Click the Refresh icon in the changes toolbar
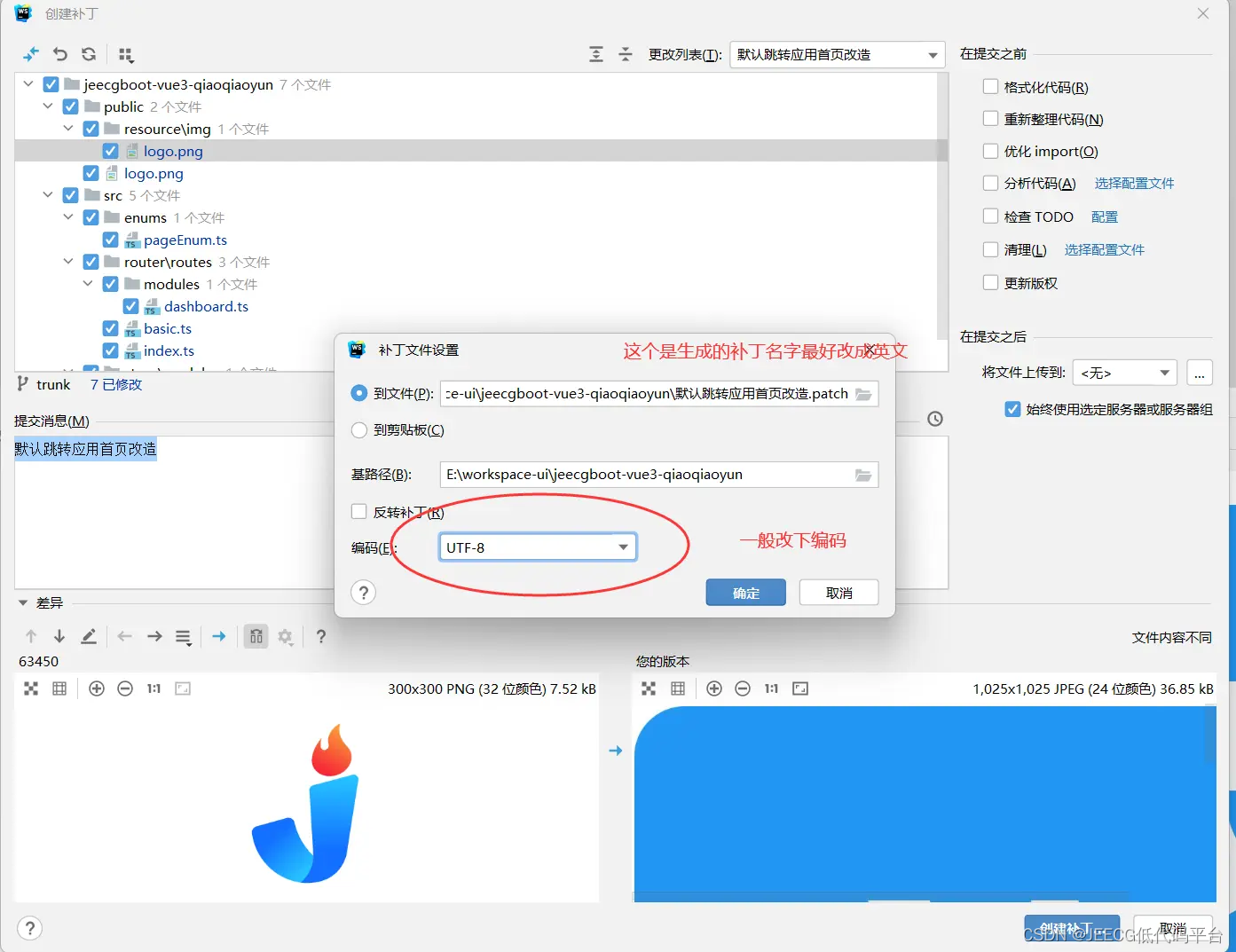This screenshot has height=952, width=1236. point(89,54)
